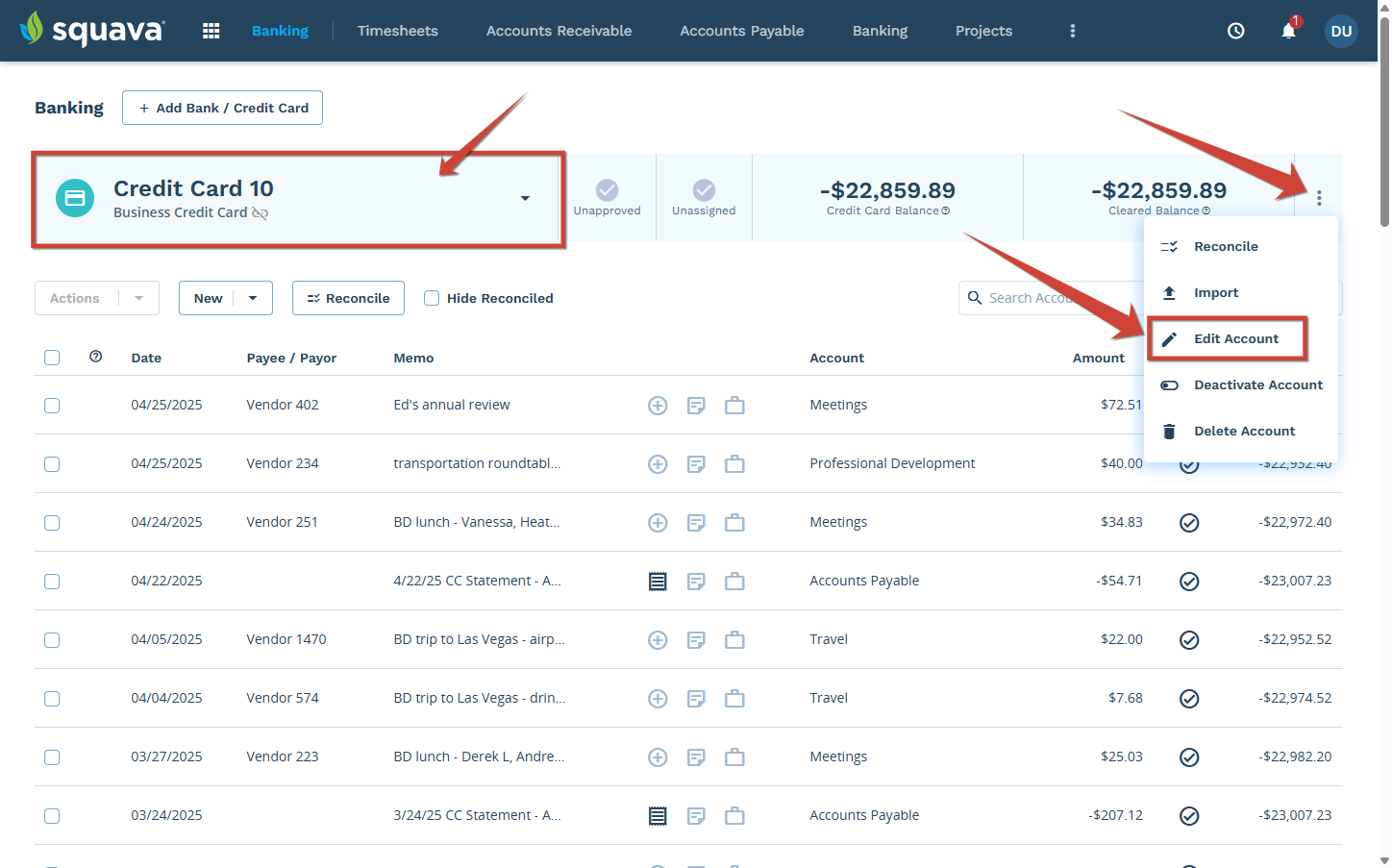The image size is (1392, 868).
Task: Enable the Hide Reconciled checkbox
Action: [432, 298]
